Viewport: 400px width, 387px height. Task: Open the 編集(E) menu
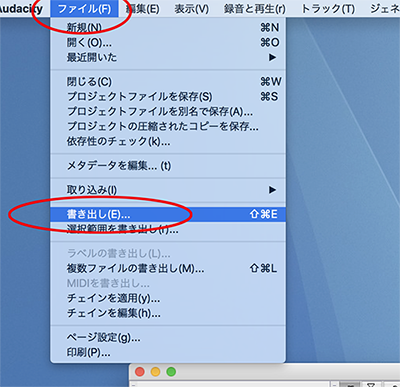(143, 9)
